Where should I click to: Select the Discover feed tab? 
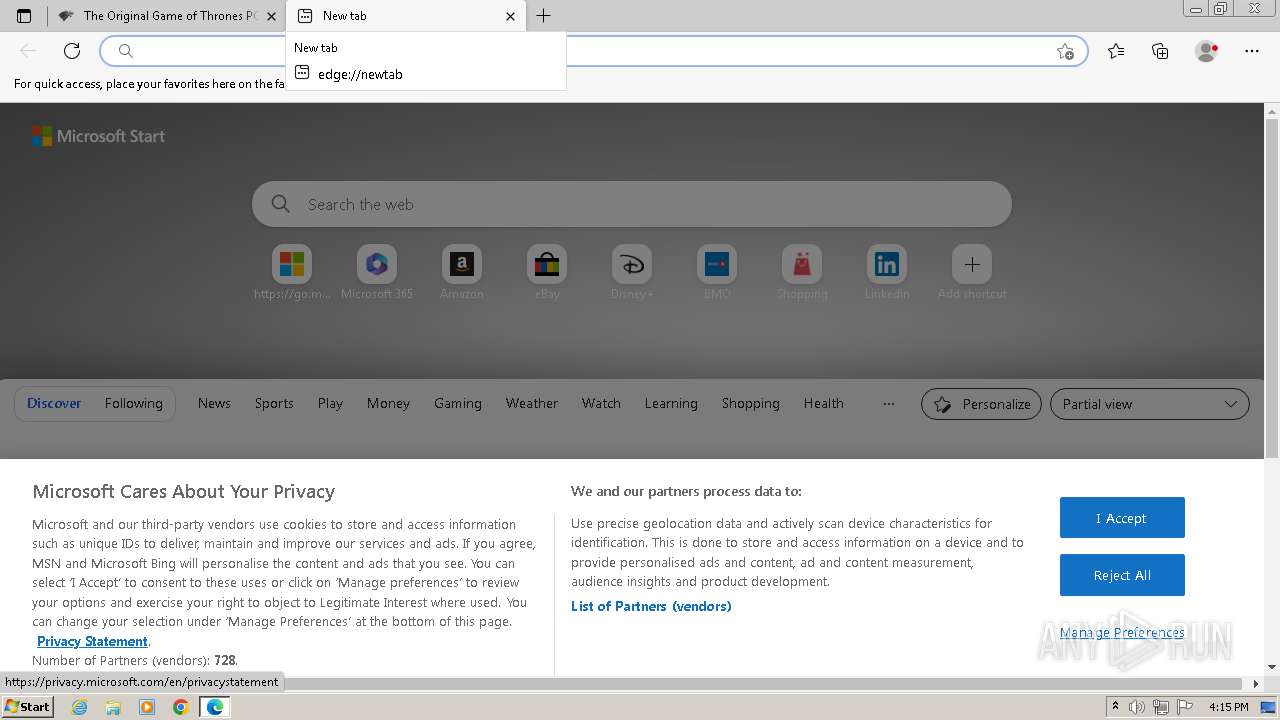(54, 403)
